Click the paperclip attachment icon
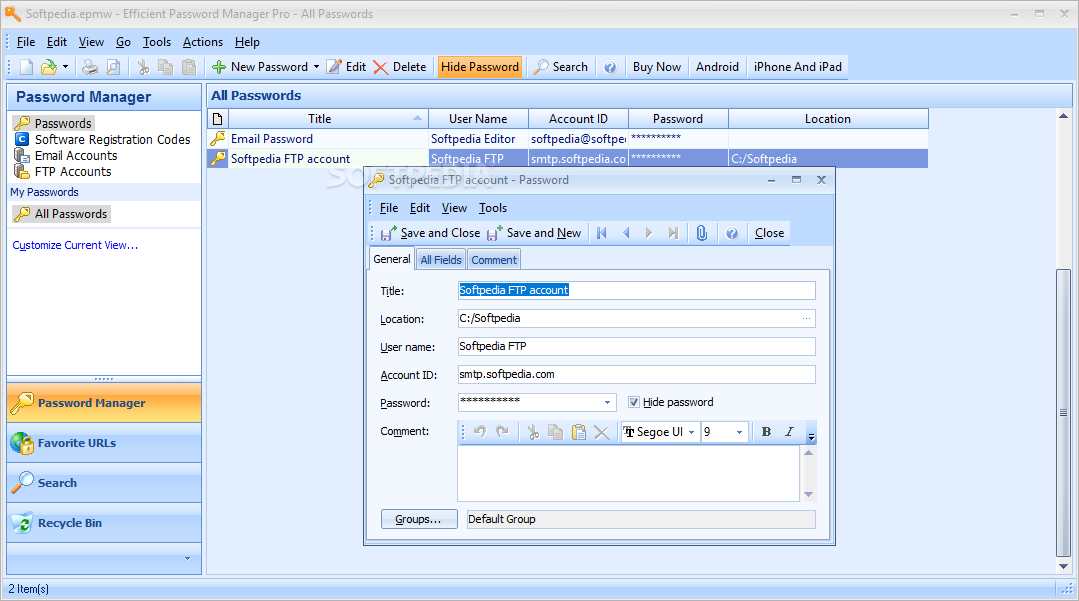Screen dimensions: 1079x601 (x=701, y=233)
